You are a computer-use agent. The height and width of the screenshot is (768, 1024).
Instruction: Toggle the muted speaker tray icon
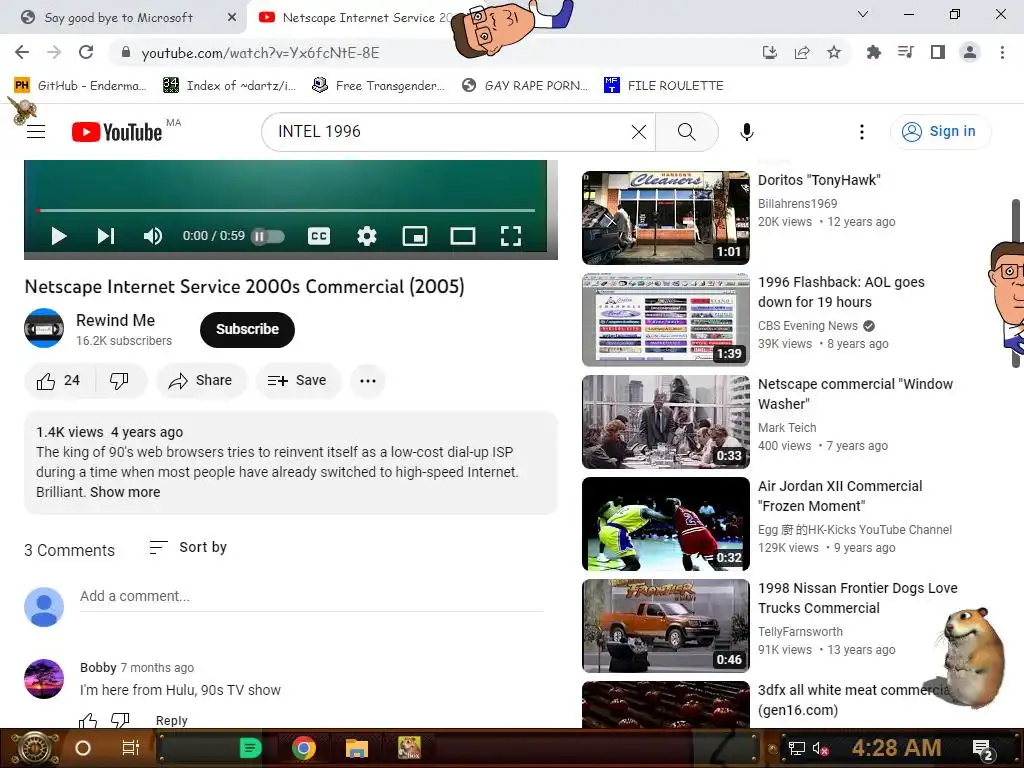point(821,748)
